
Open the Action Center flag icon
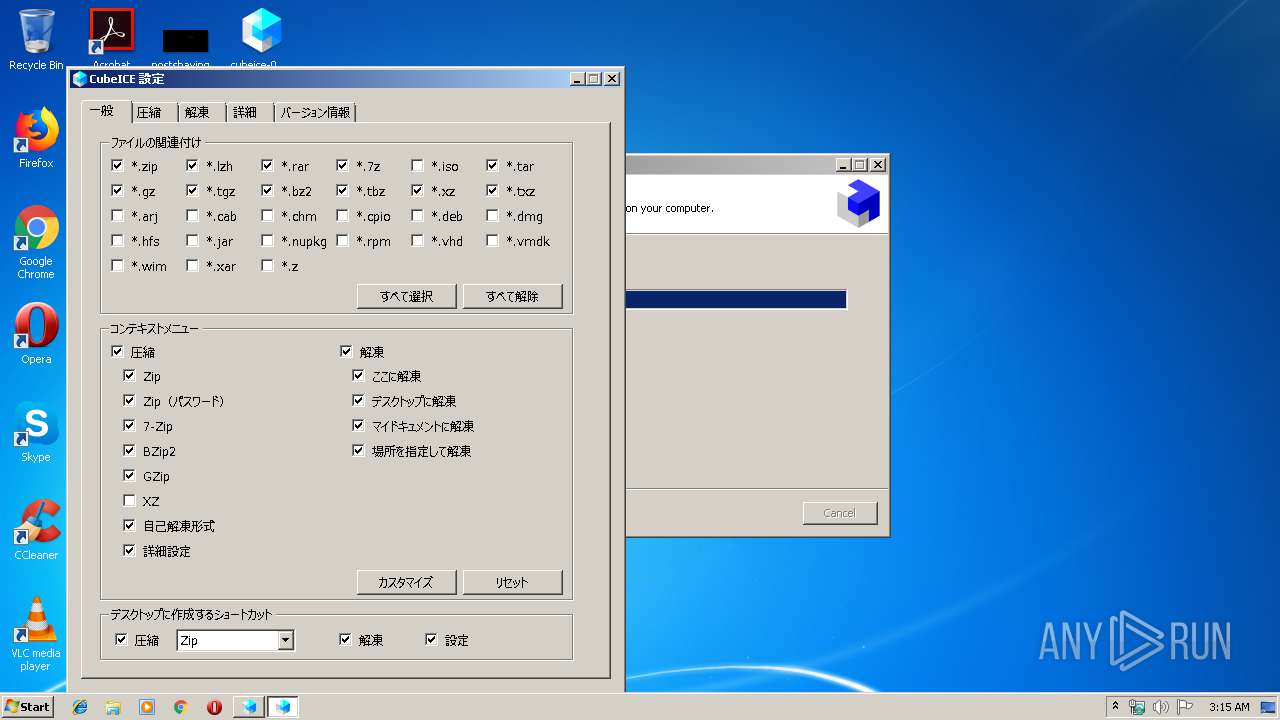click(x=1185, y=707)
